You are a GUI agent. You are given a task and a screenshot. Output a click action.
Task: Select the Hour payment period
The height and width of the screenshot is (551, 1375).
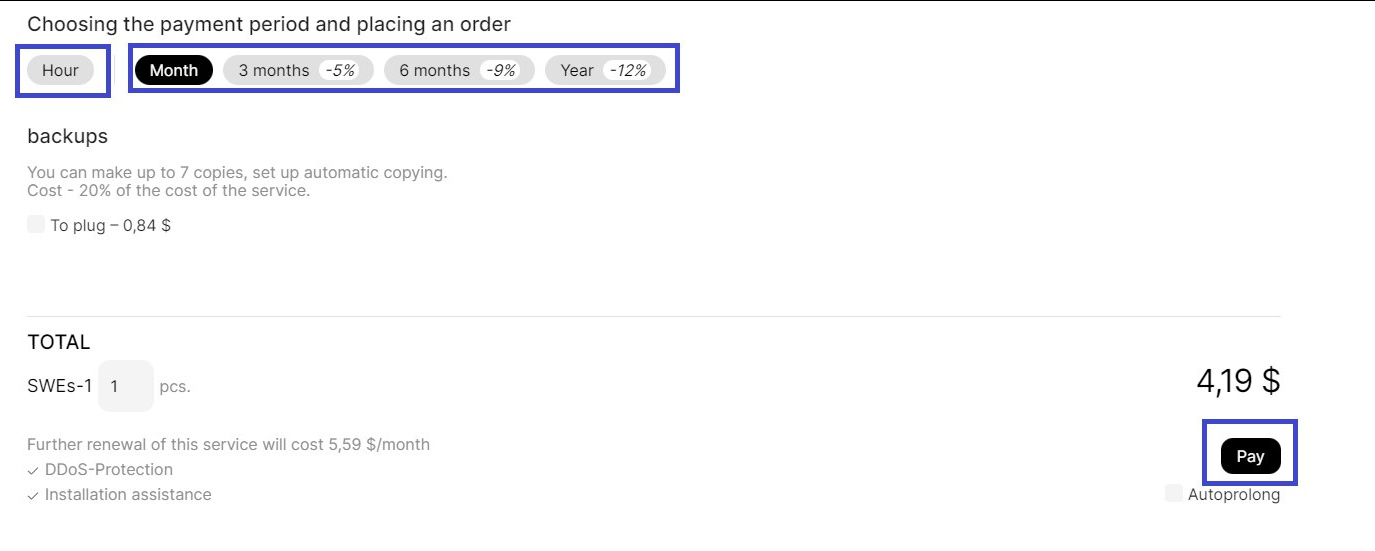click(x=60, y=70)
